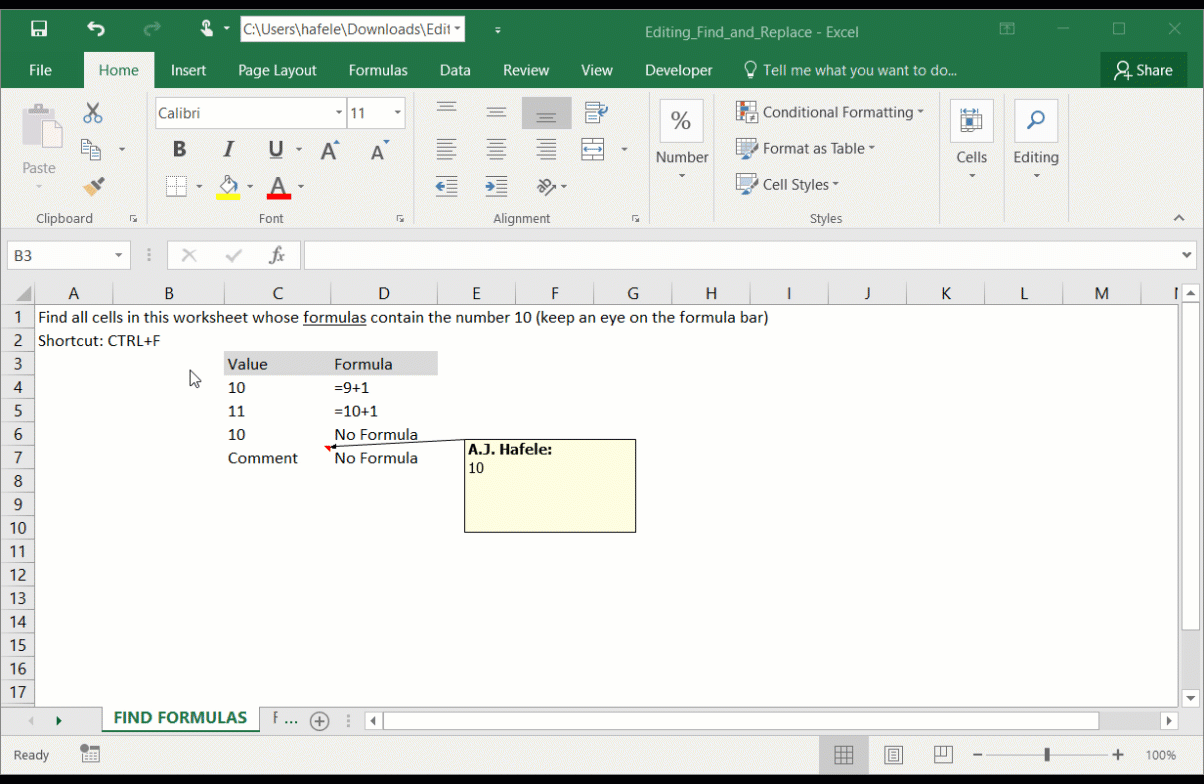Open Cell Styles menu
The image size is (1204, 784).
point(788,184)
